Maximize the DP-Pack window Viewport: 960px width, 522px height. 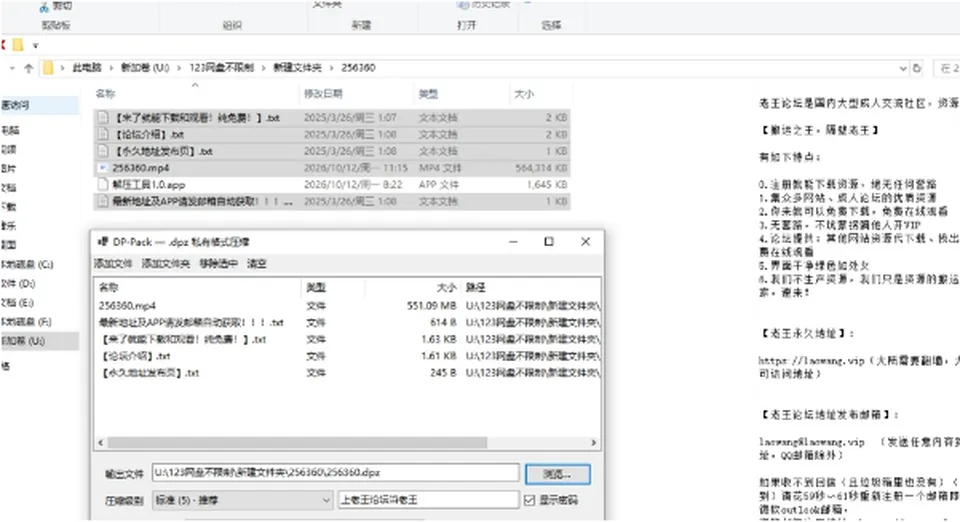549,242
